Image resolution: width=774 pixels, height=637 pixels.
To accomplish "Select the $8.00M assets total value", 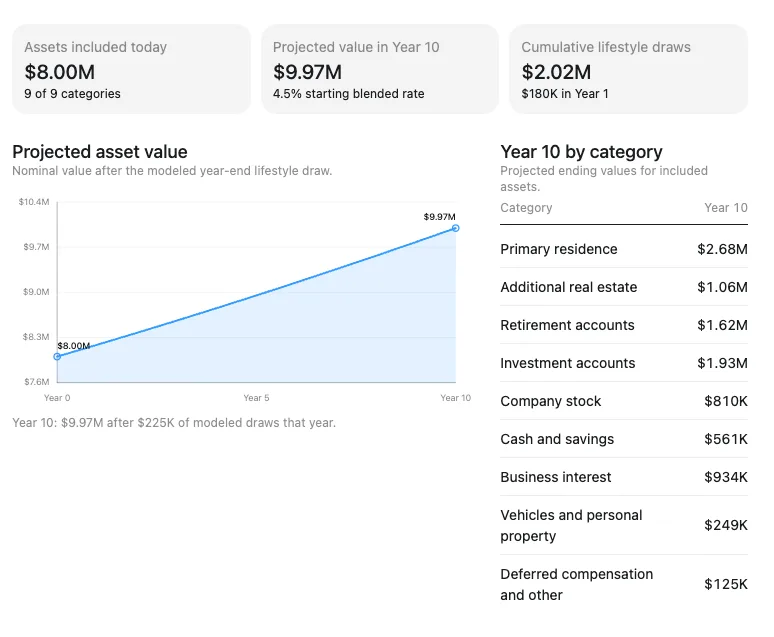I will (x=60, y=72).
